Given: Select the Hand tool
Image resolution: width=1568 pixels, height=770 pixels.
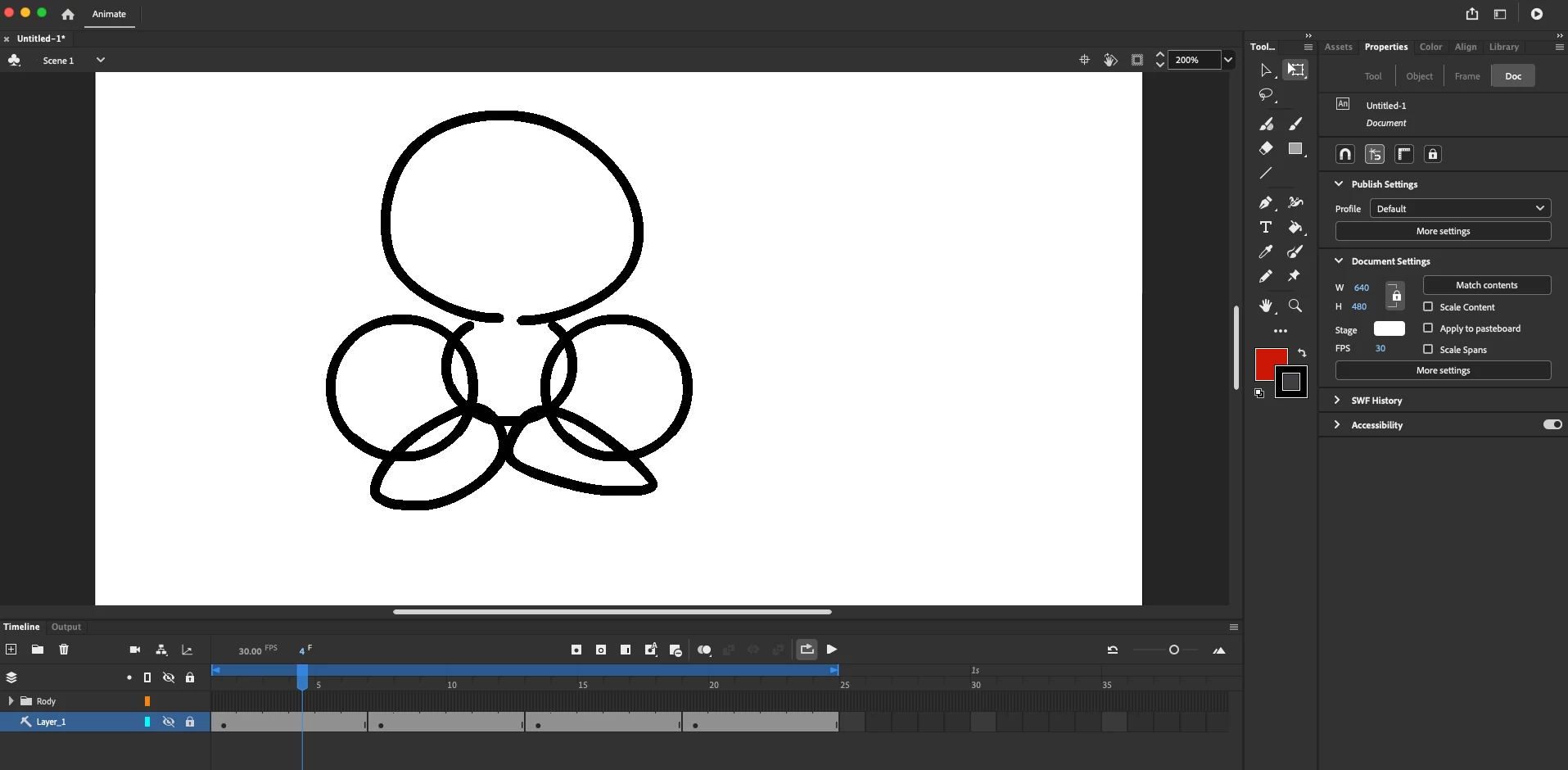Looking at the screenshot, I should [1267, 306].
